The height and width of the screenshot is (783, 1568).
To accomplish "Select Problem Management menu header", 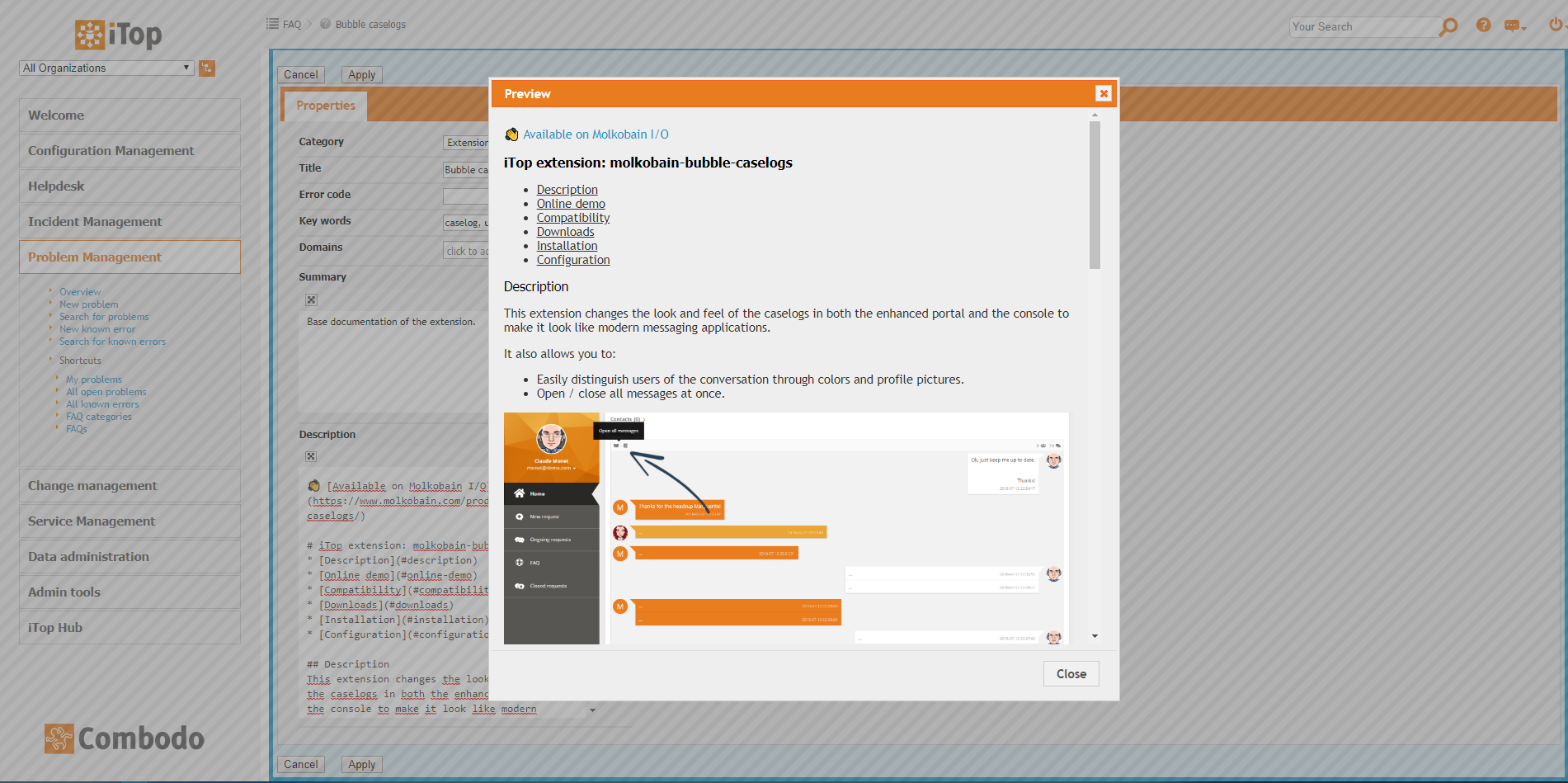I will point(129,257).
